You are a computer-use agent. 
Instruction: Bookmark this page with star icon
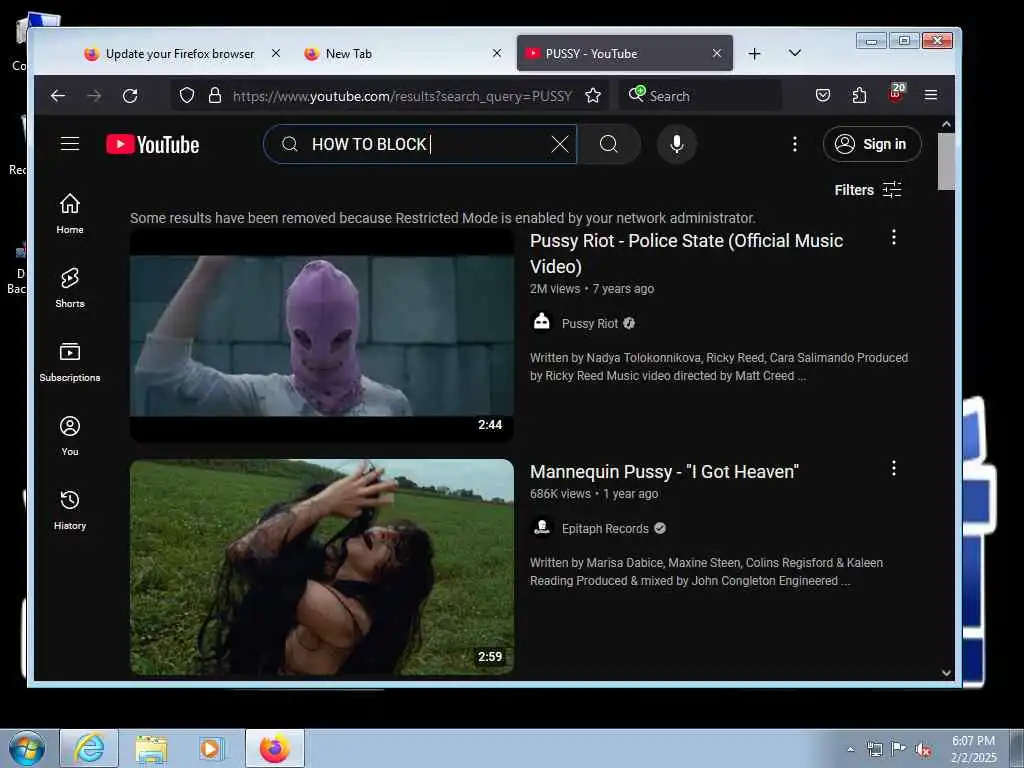click(x=593, y=96)
